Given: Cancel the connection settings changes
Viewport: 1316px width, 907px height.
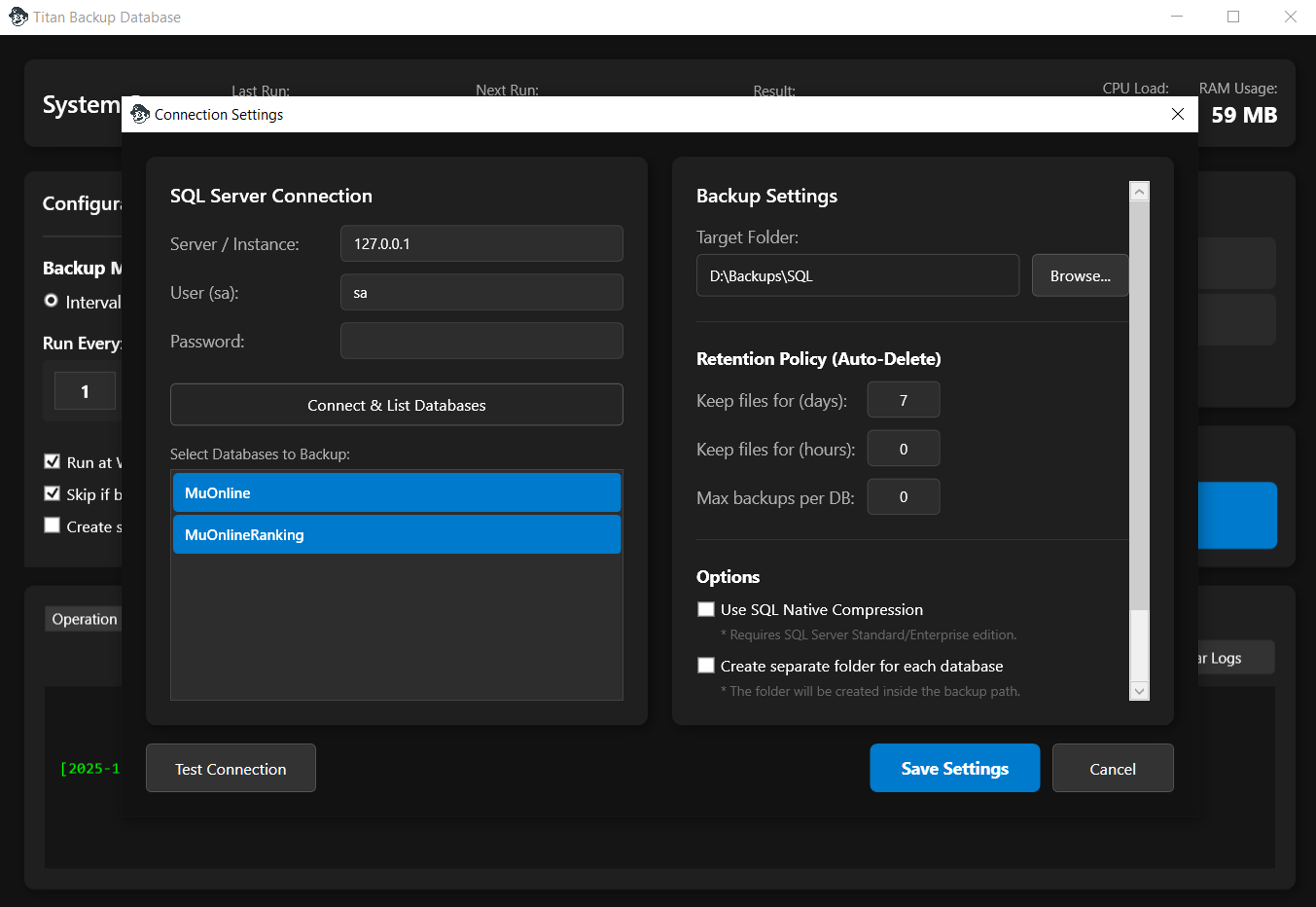Looking at the screenshot, I should coord(1112,768).
